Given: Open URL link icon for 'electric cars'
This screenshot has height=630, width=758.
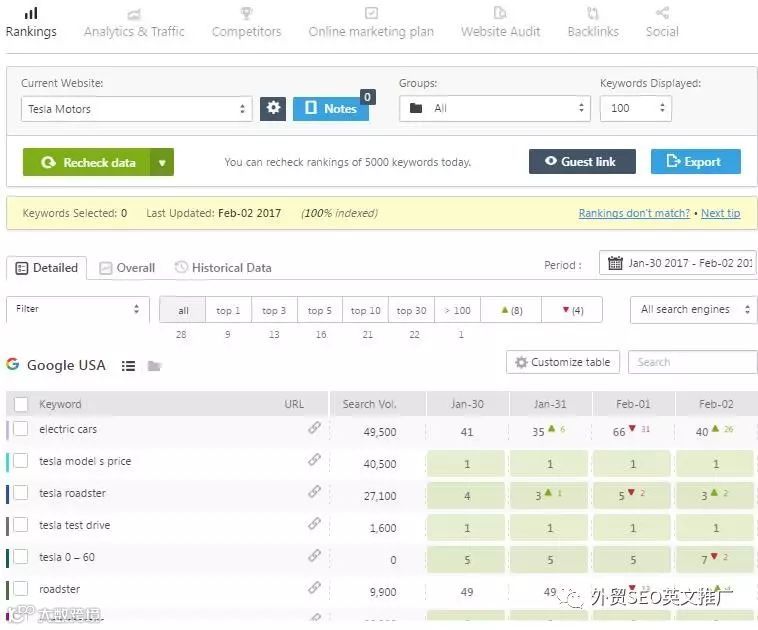Looking at the screenshot, I should pos(314,427).
